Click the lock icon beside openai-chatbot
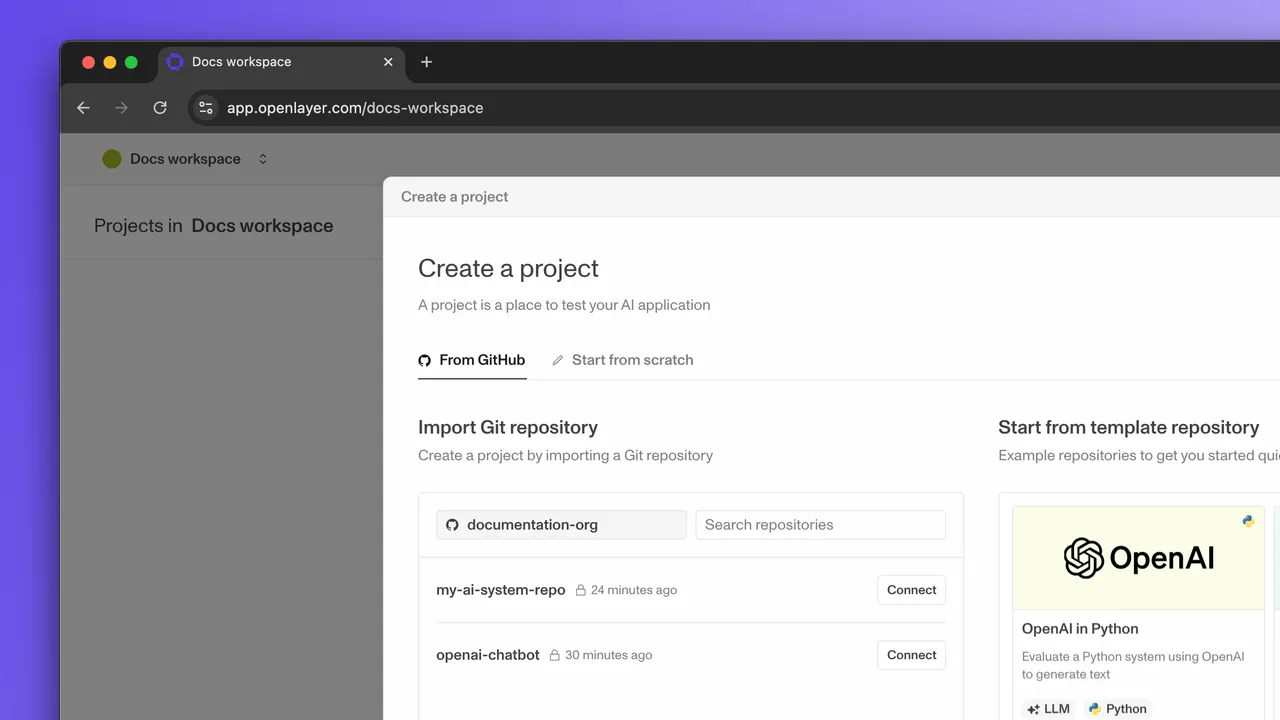The width and height of the screenshot is (1280, 720). [x=555, y=656]
